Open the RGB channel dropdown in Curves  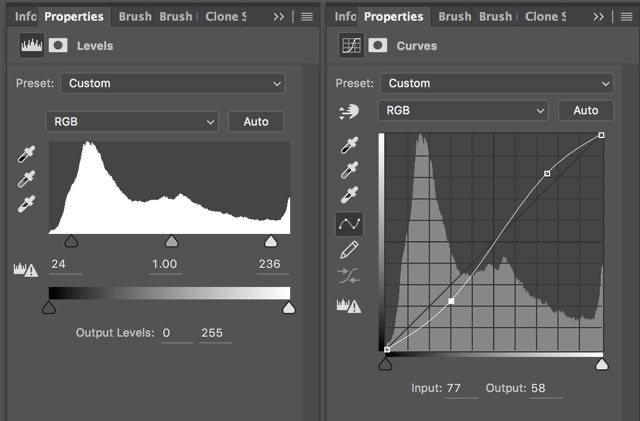tap(463, 110)
